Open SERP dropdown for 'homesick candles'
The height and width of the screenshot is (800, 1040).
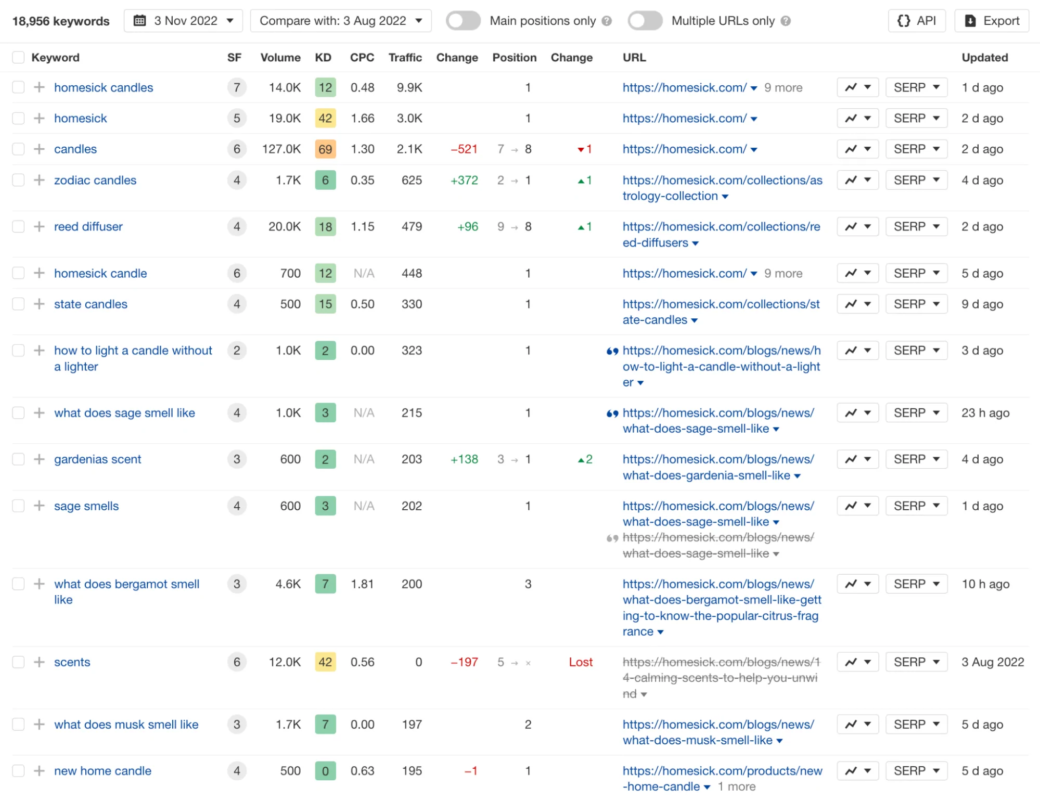[x=916, y=87]
